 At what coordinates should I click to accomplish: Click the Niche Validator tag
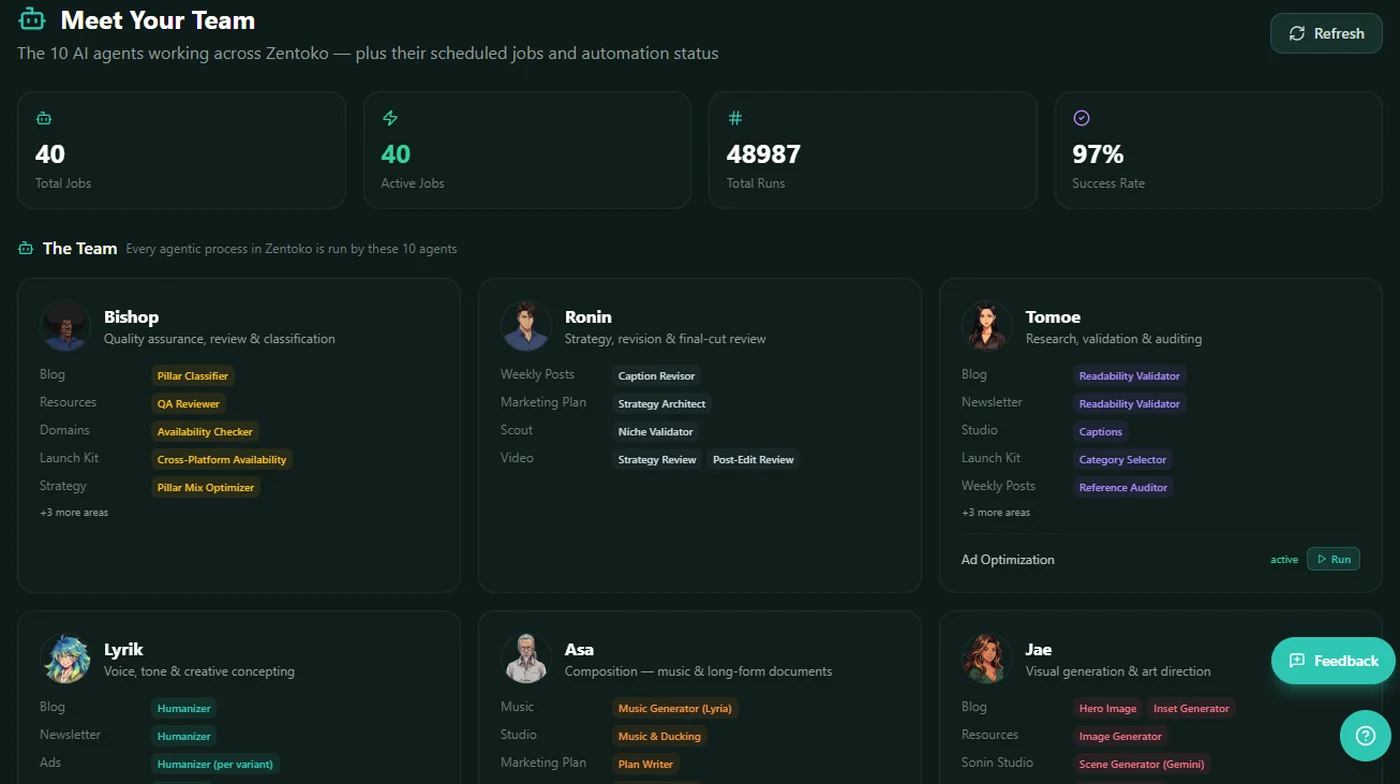[656, 432]
